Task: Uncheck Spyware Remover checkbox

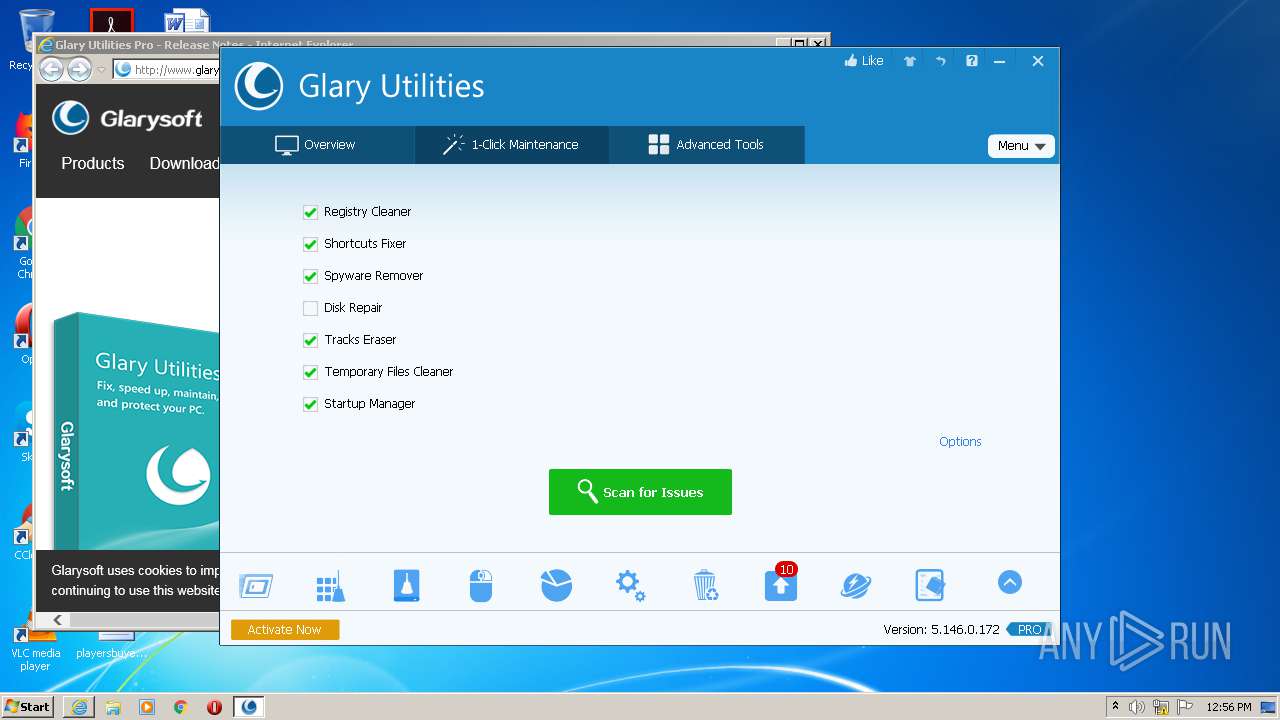Action: [x=310, y=276]
